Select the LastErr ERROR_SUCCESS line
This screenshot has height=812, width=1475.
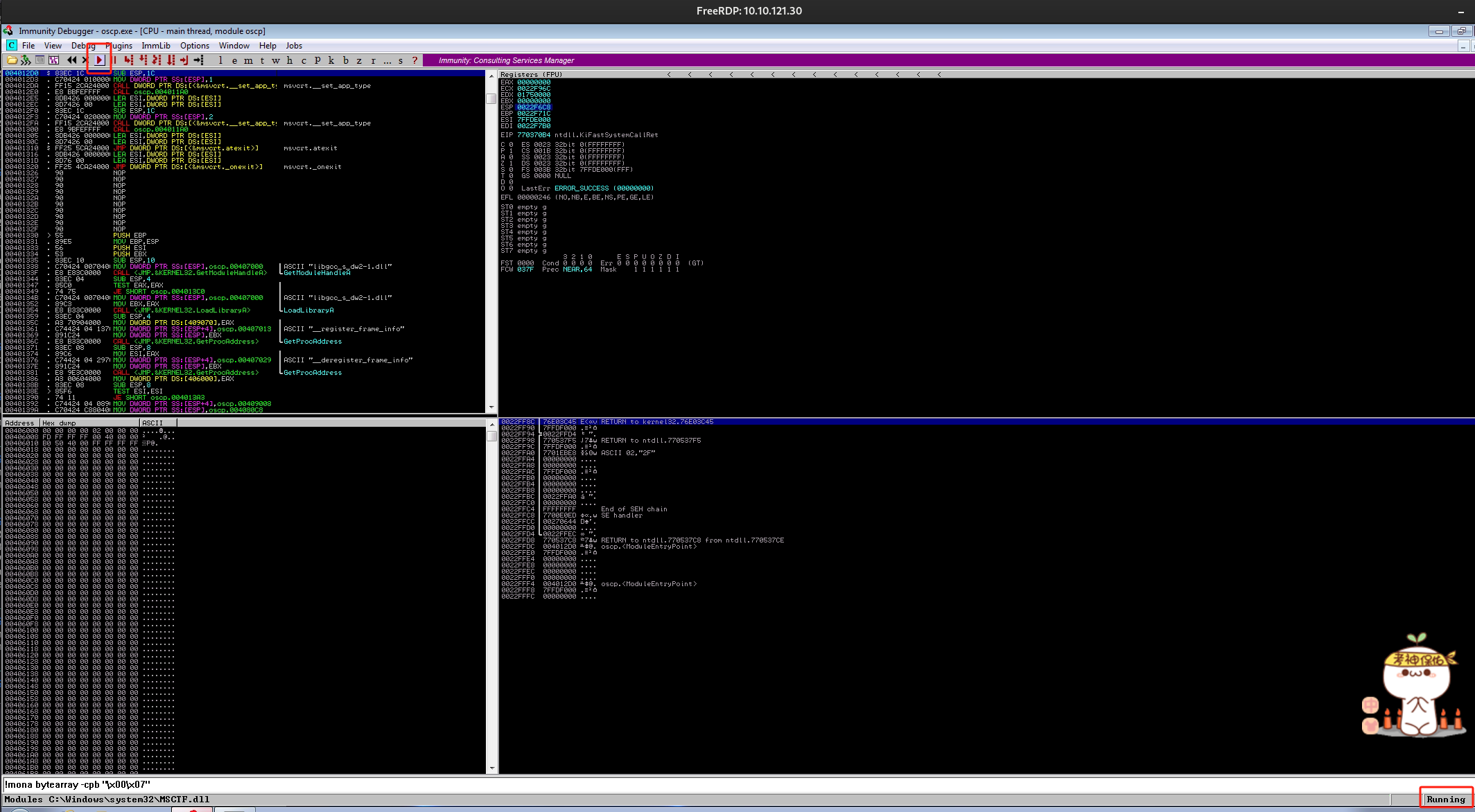click(x=586, y=188)
